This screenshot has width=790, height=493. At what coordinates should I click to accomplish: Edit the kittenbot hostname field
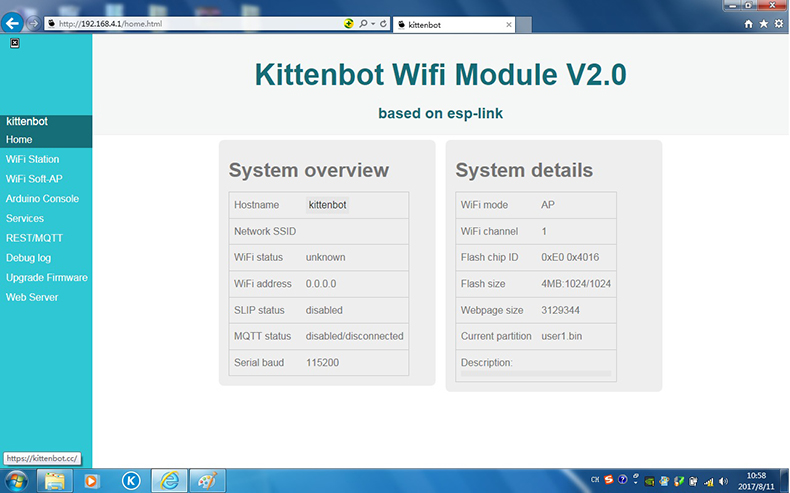[x=328, y=205]
